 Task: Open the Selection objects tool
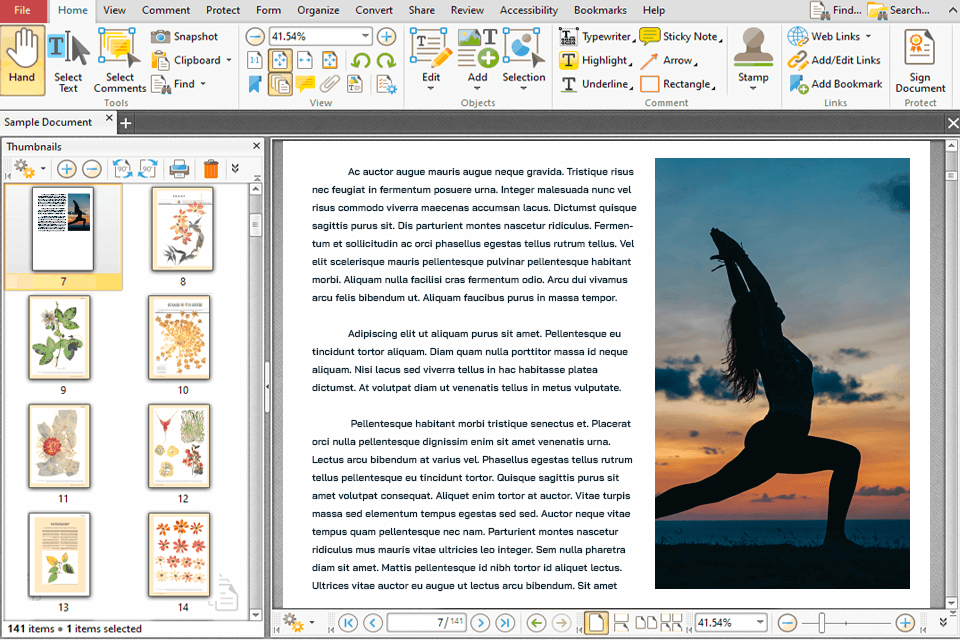click(x=523, y=60)
